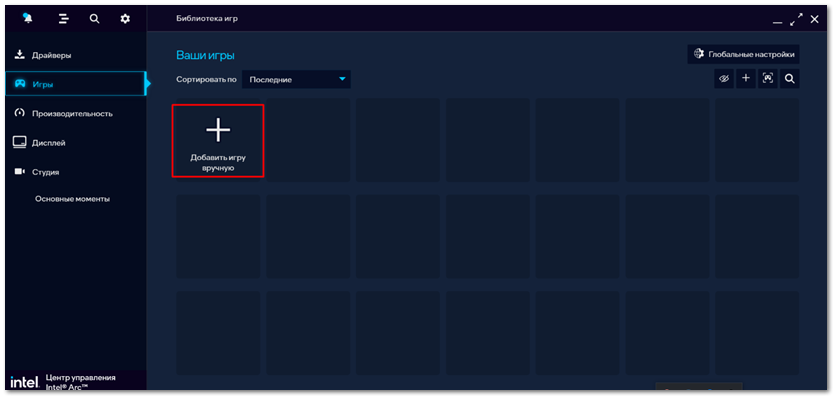
Task: Click the search magnifier in top-left bar
Action: pos(94,19)
